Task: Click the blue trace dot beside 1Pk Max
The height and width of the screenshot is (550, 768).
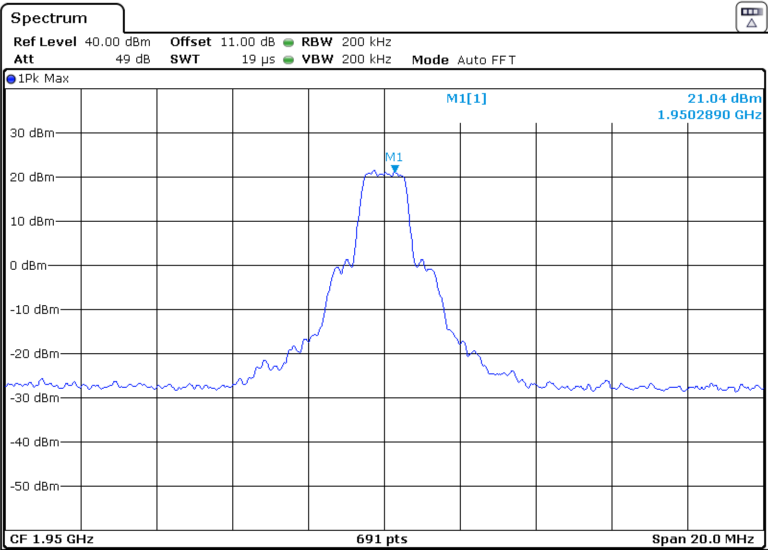Action: (11, 77)
